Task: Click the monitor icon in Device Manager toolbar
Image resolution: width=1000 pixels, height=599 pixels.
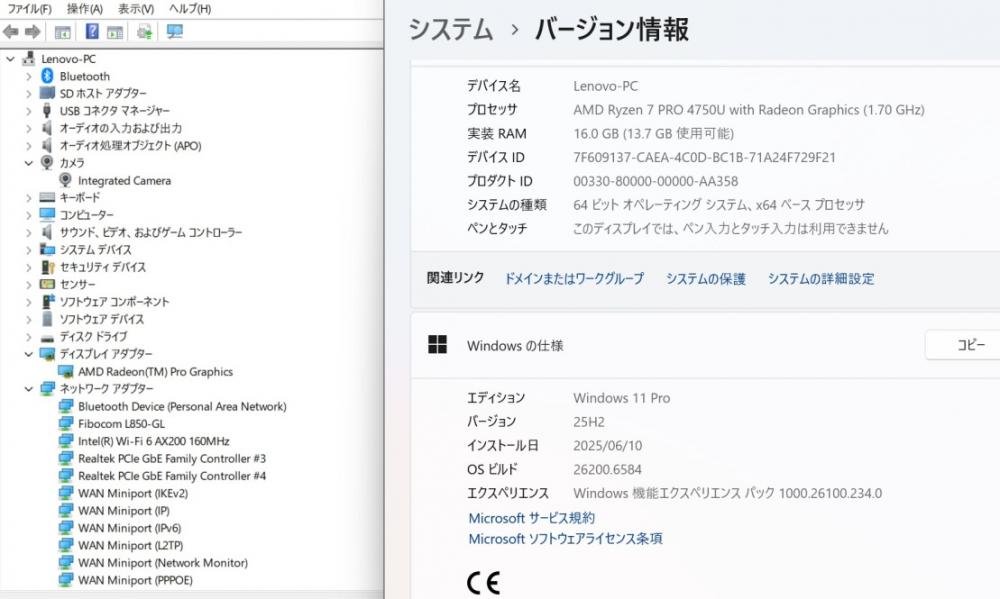Action: [x=175, y=31]
